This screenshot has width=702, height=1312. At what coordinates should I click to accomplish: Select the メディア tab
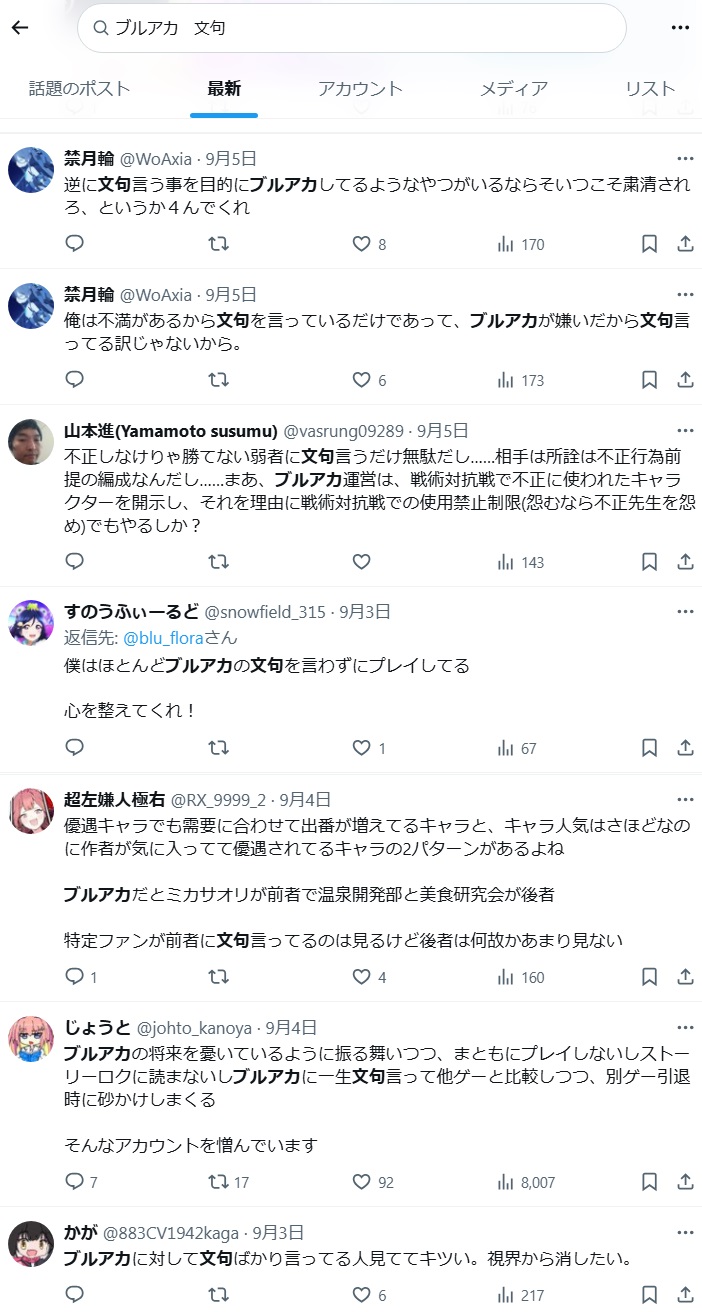513,89
